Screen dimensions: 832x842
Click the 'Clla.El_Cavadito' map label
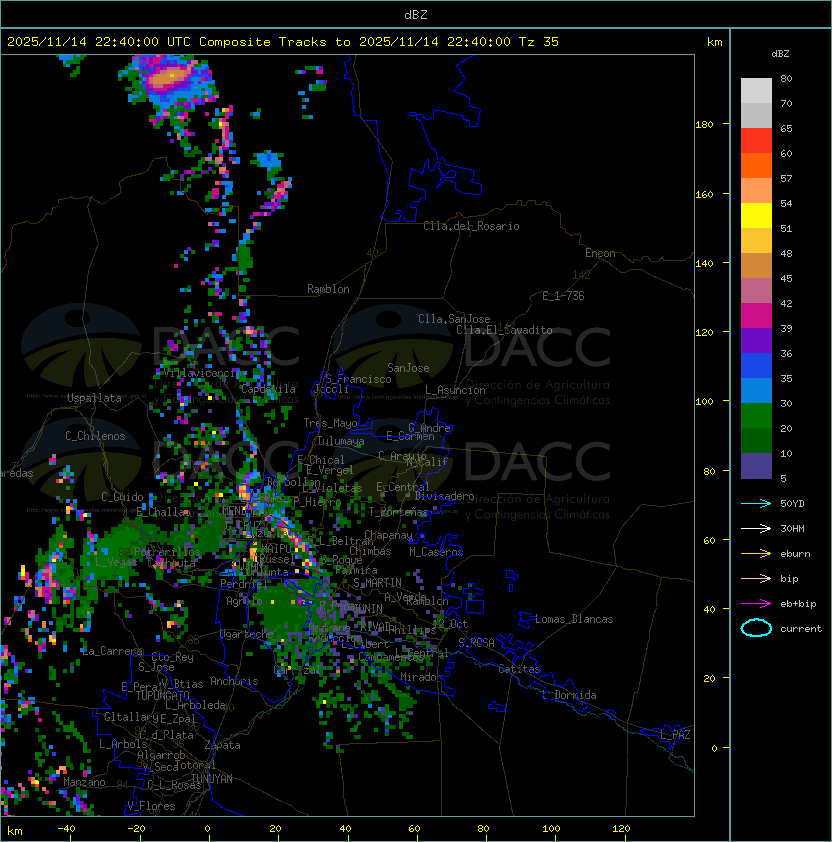pos(504,330)
